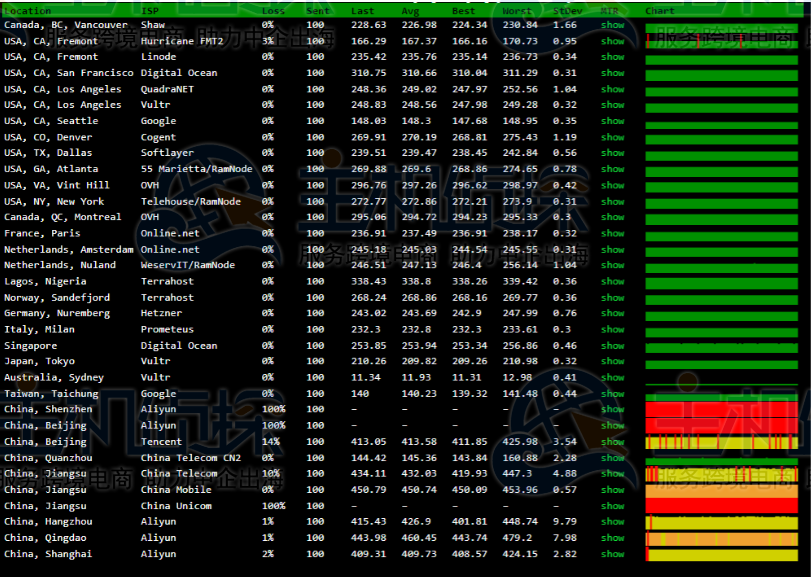The height and width of the screenshot is (577, 811).
Task: Click show for Nuremberg Hetzner row
Action: coord(612,313)
